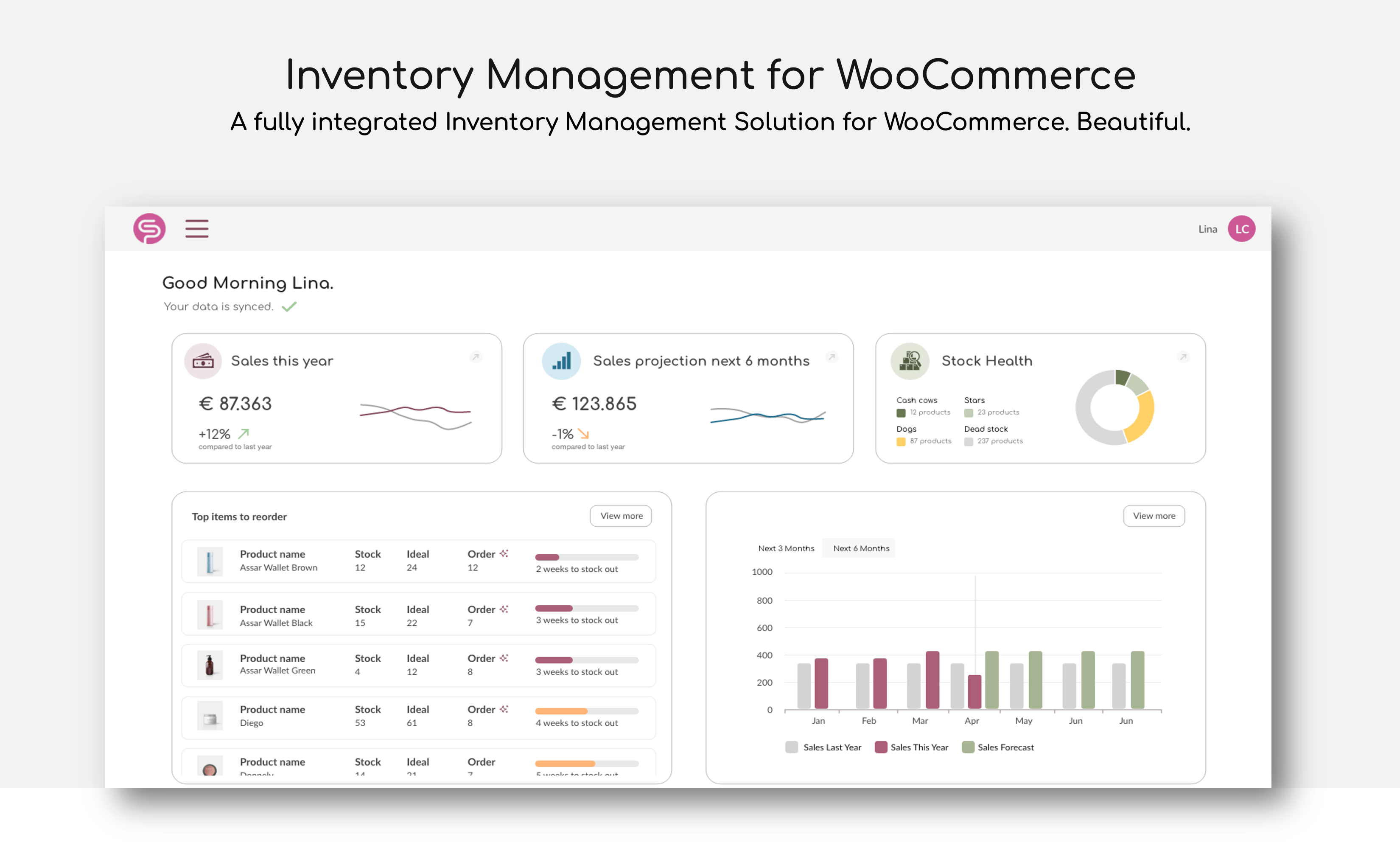Open the Assar Wallet Green product thumbnail
Image resolution: width=1400 pixels, height=848 pixels.
[210, 665]
